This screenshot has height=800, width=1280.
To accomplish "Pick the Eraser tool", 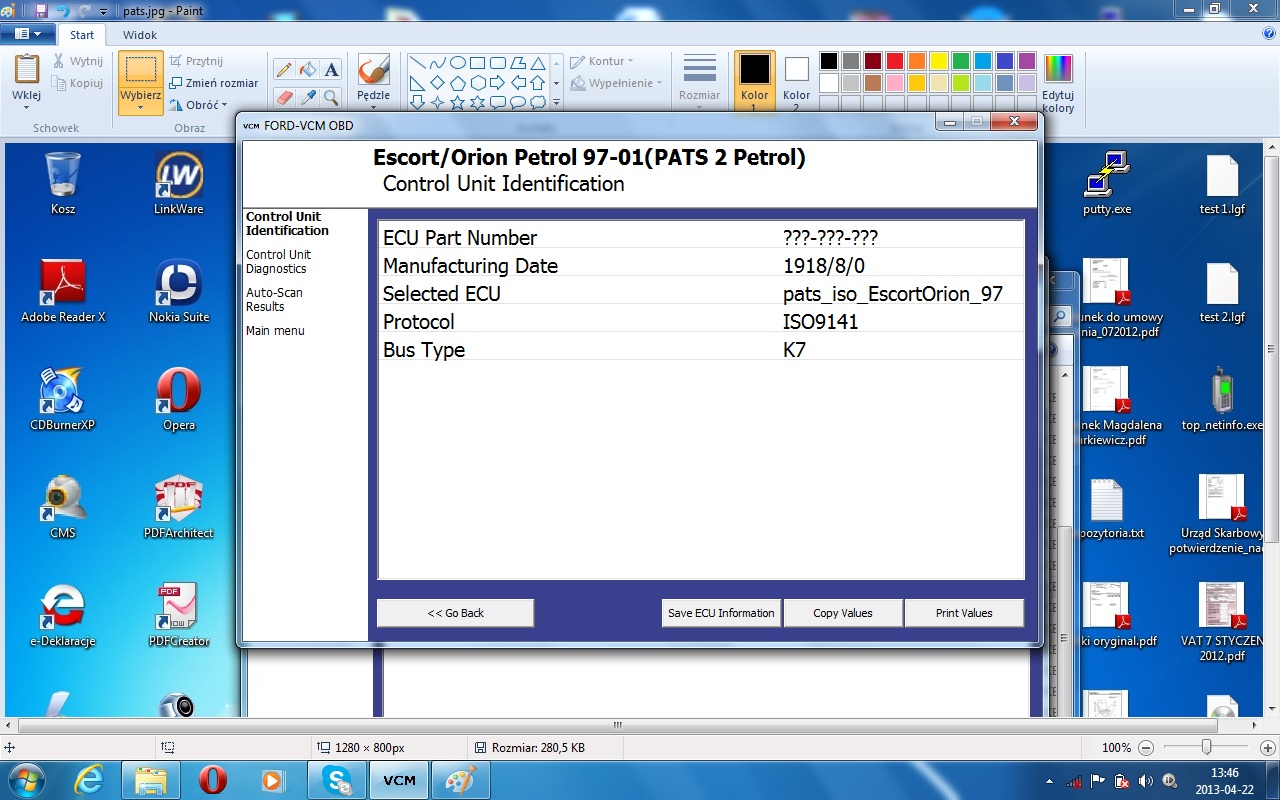I will 284,97.
